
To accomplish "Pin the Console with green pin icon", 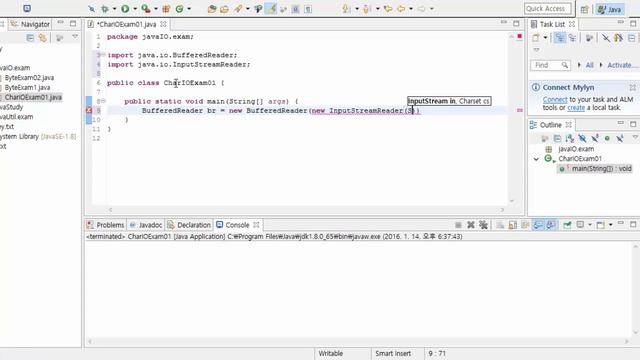I will tap(567, 225).
